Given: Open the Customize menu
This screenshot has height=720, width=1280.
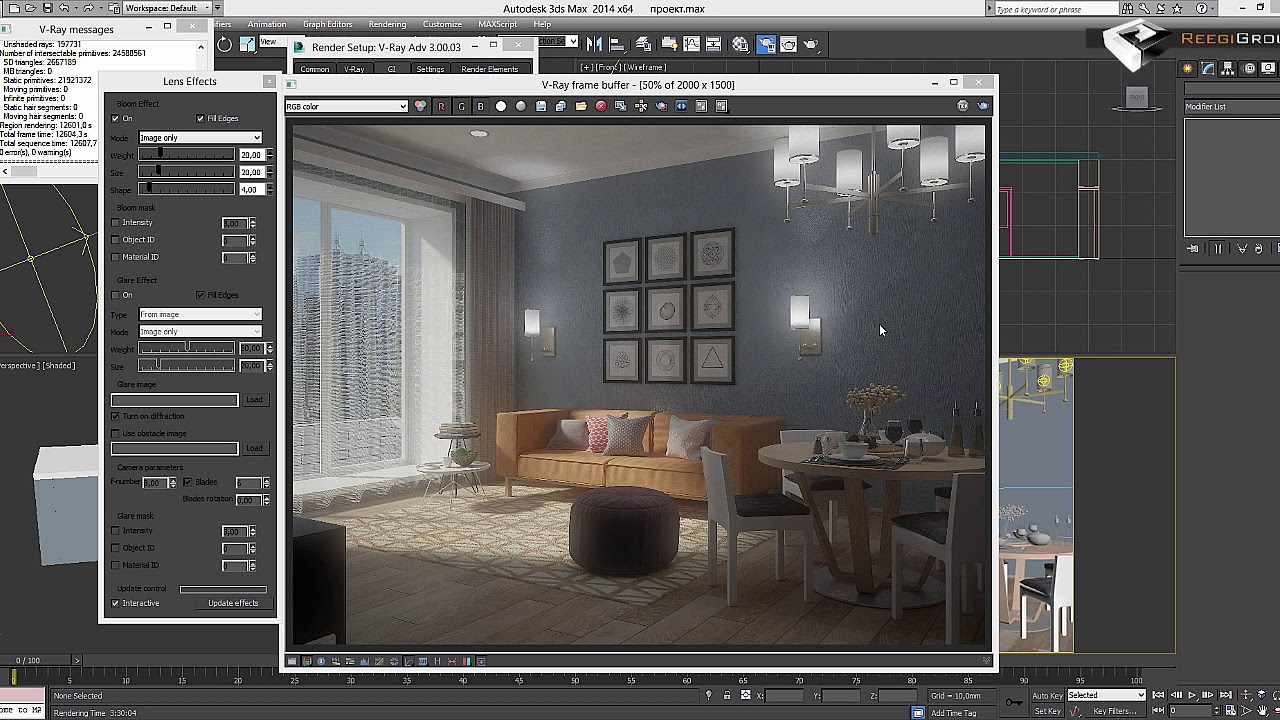Looking at the screenshot, I should [442, 24].
